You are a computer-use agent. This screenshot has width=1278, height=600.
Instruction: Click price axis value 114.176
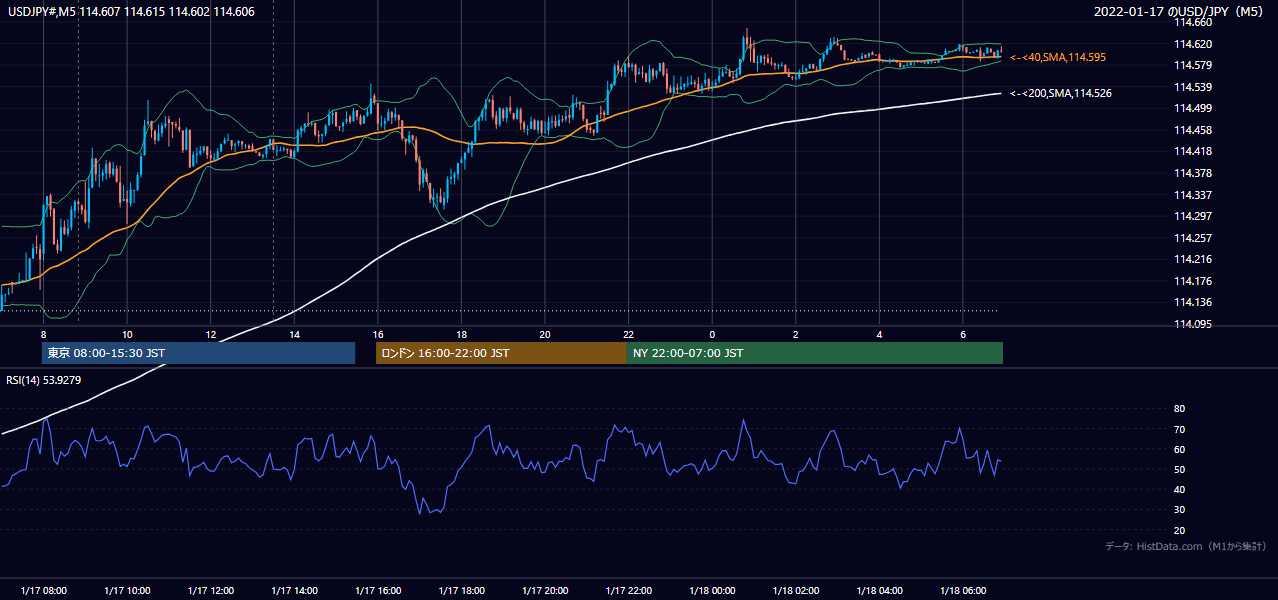[x=1195, y=281]
